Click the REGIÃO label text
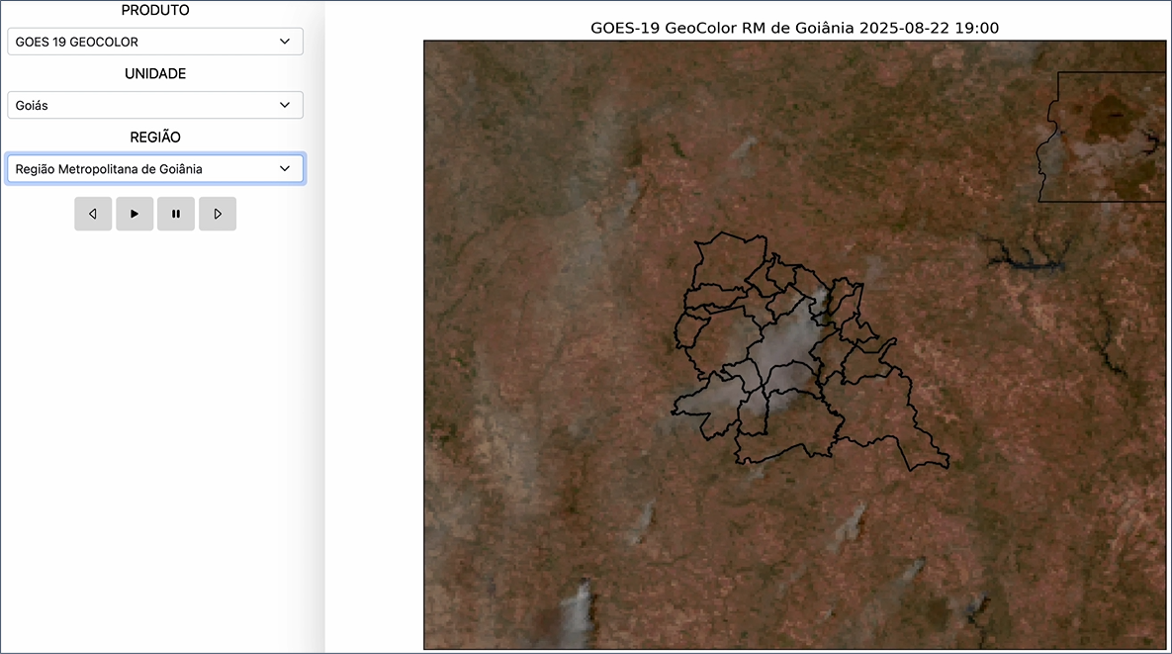The height and width of the screenshot is (654, 1172). pyautogui.click(x=155, y=138)
